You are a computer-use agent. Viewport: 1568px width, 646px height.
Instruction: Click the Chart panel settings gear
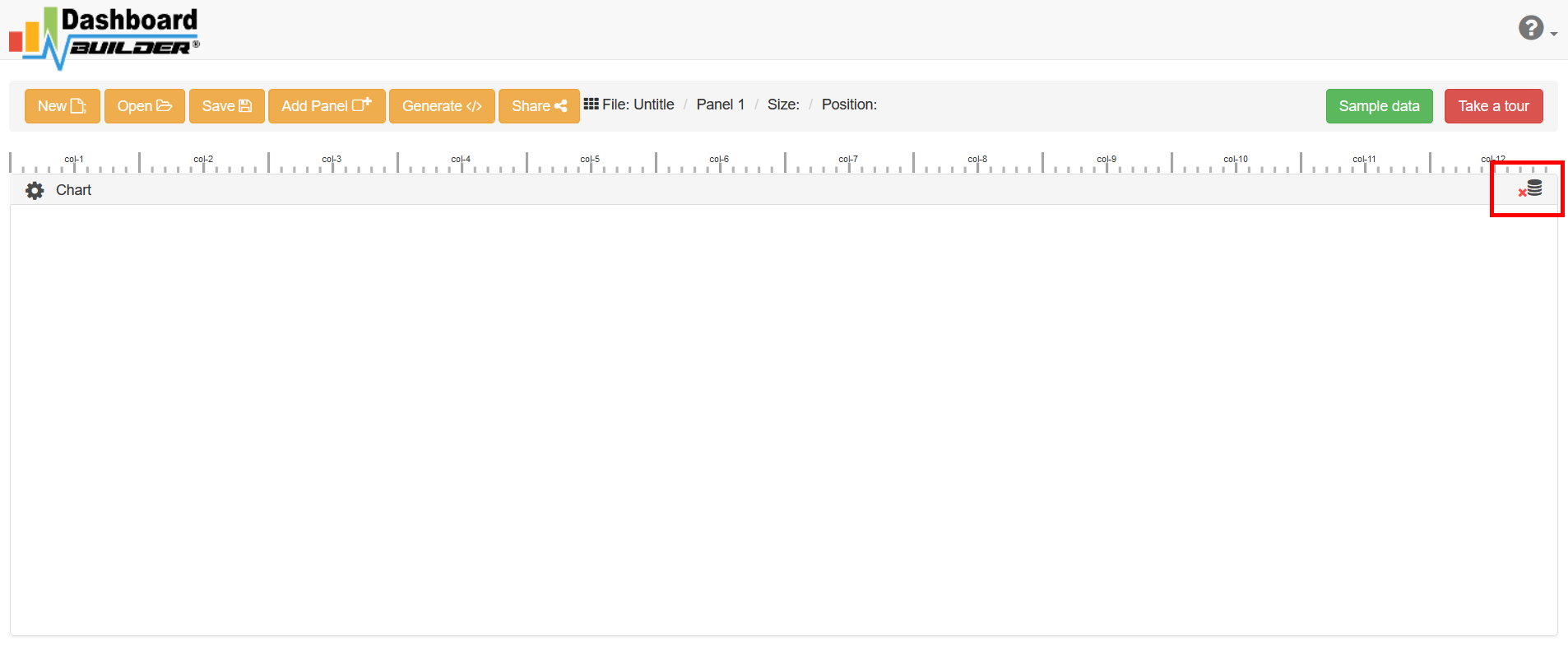click(35, 191)
